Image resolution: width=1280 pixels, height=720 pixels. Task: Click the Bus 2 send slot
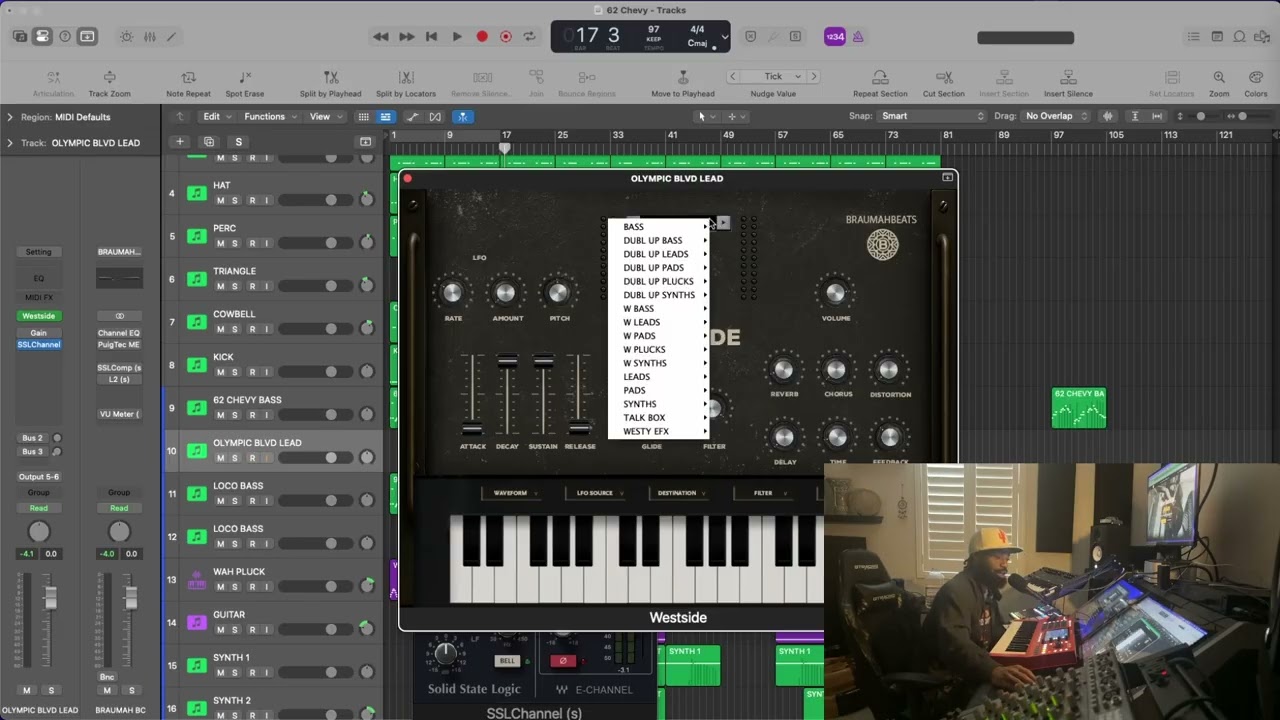click(33, 438)
